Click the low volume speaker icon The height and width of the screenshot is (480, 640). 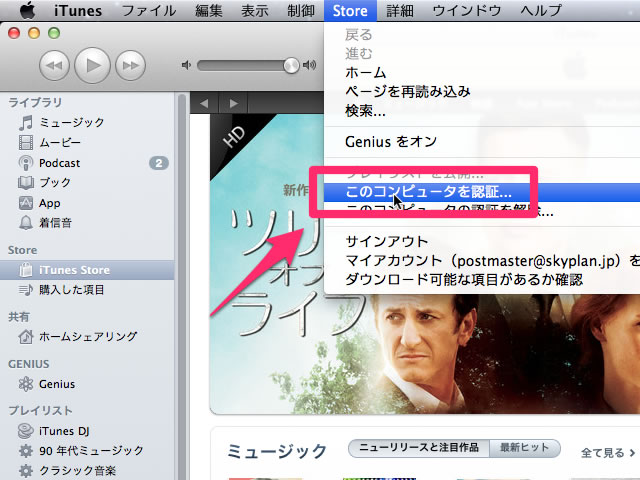(186, 65)
